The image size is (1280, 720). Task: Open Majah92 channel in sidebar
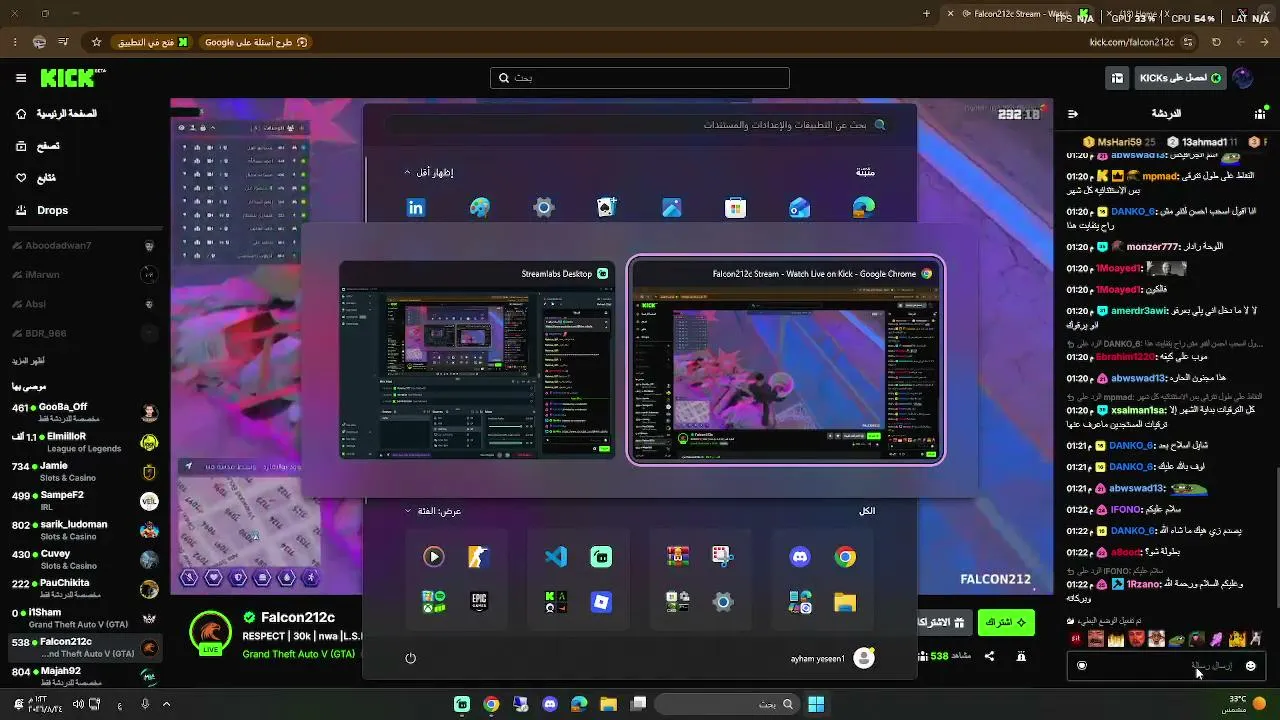pos(85,676)
